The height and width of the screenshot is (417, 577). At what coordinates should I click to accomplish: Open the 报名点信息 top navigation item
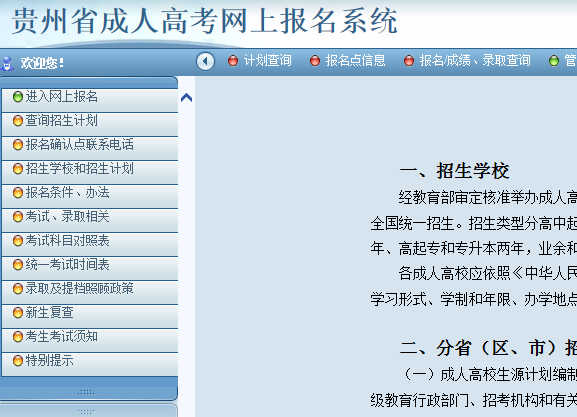355,61
